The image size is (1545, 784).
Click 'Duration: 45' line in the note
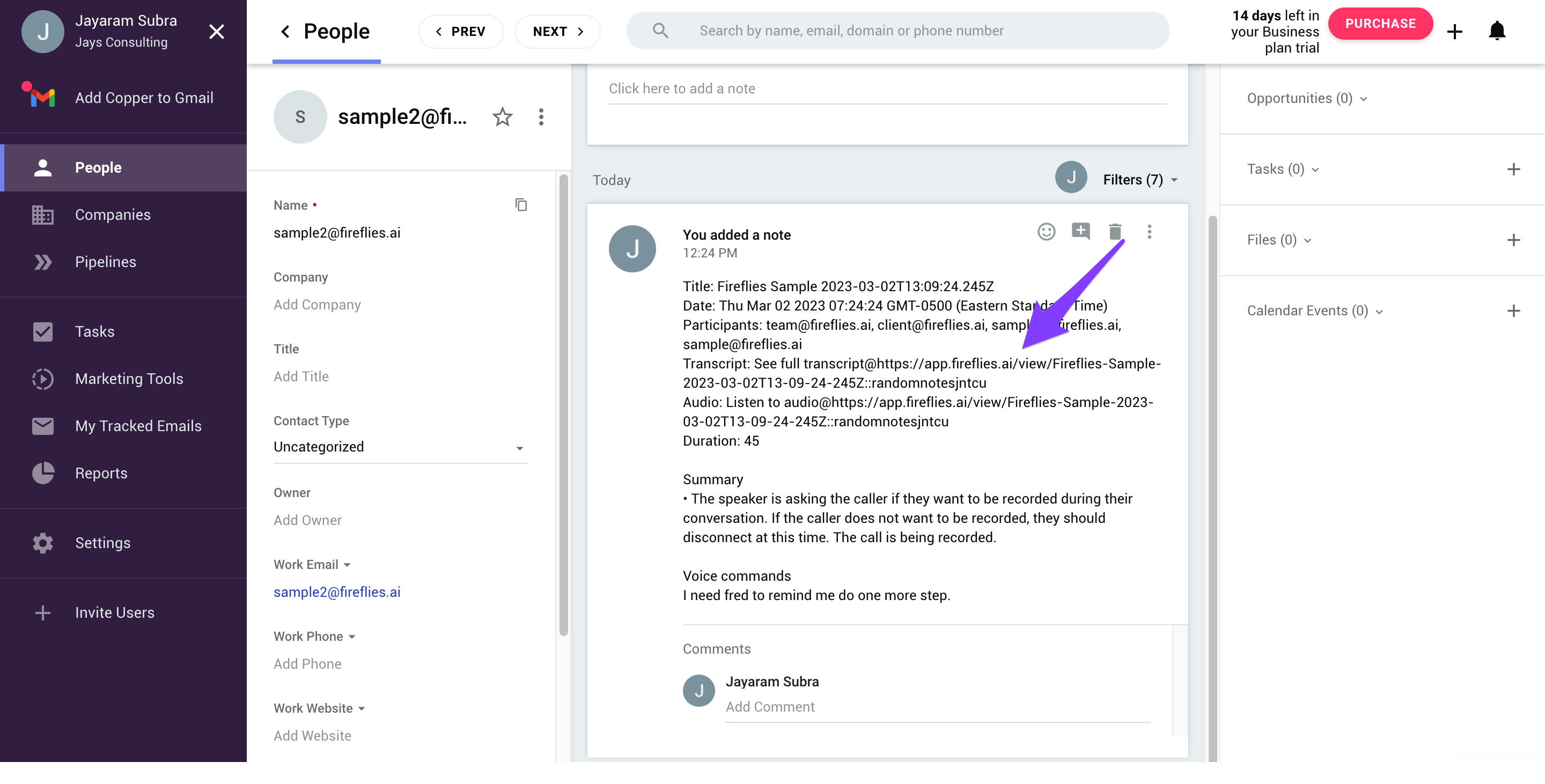pos(721,441)
